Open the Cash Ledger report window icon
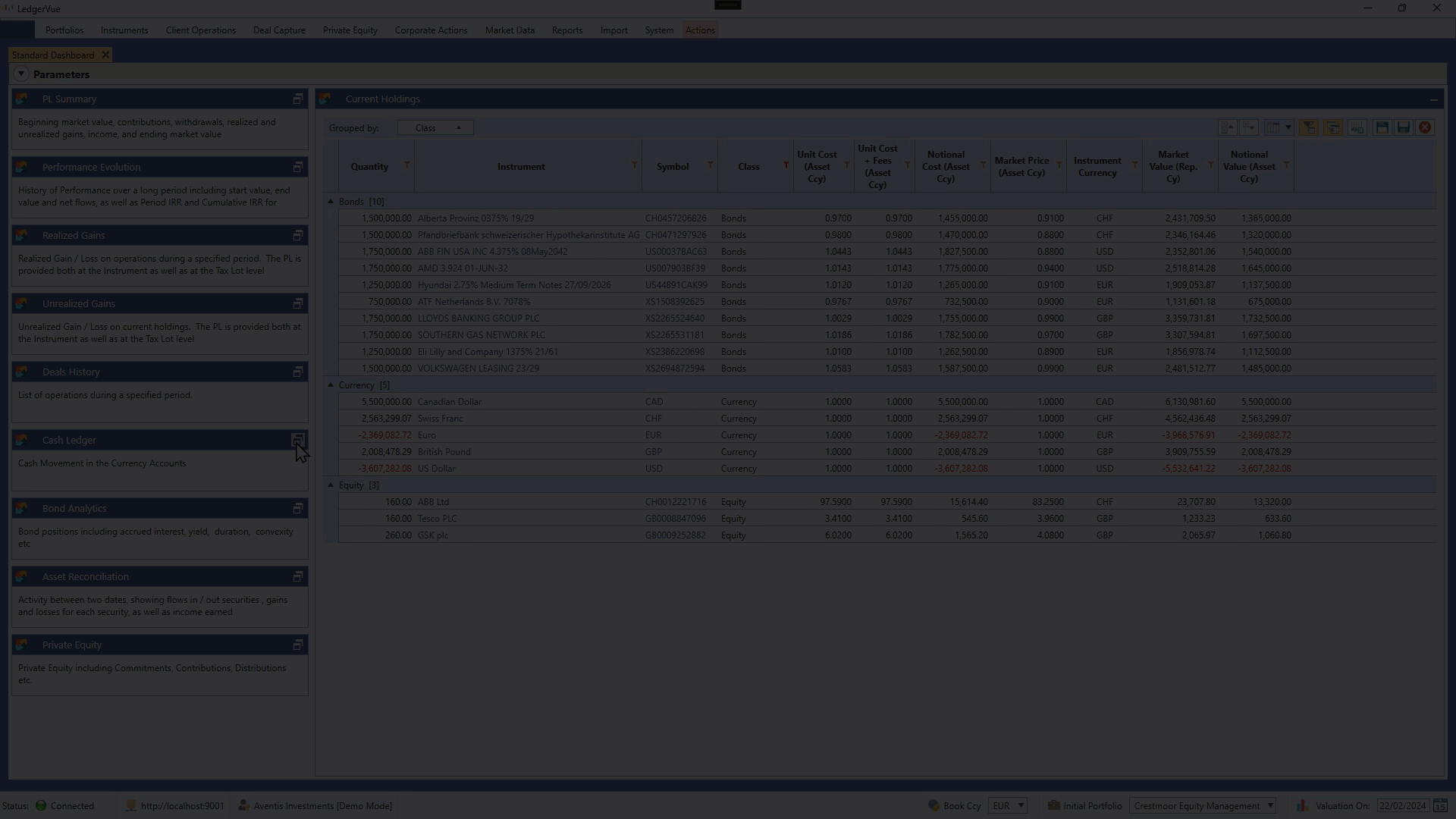The height and width of the screenshot is (819, 1456). [x=298, y=440]
